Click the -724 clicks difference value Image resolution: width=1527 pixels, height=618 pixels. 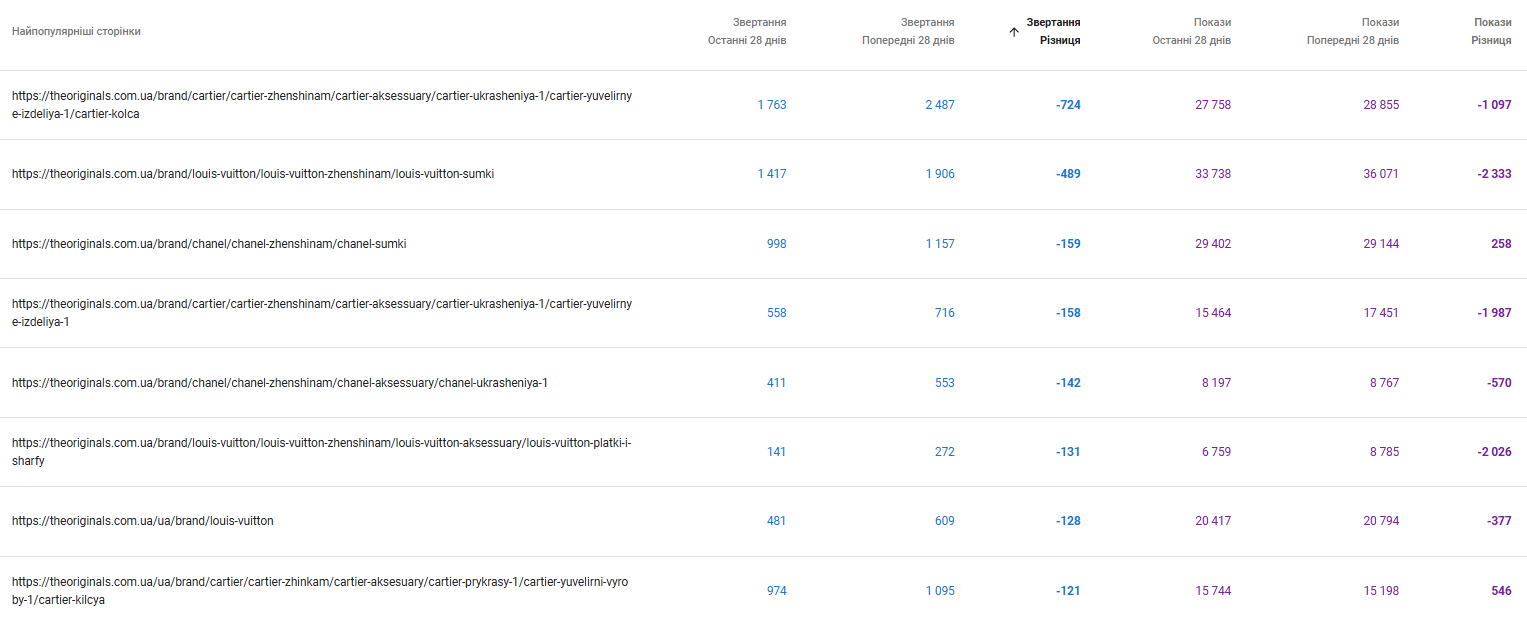click(1068, 105)
